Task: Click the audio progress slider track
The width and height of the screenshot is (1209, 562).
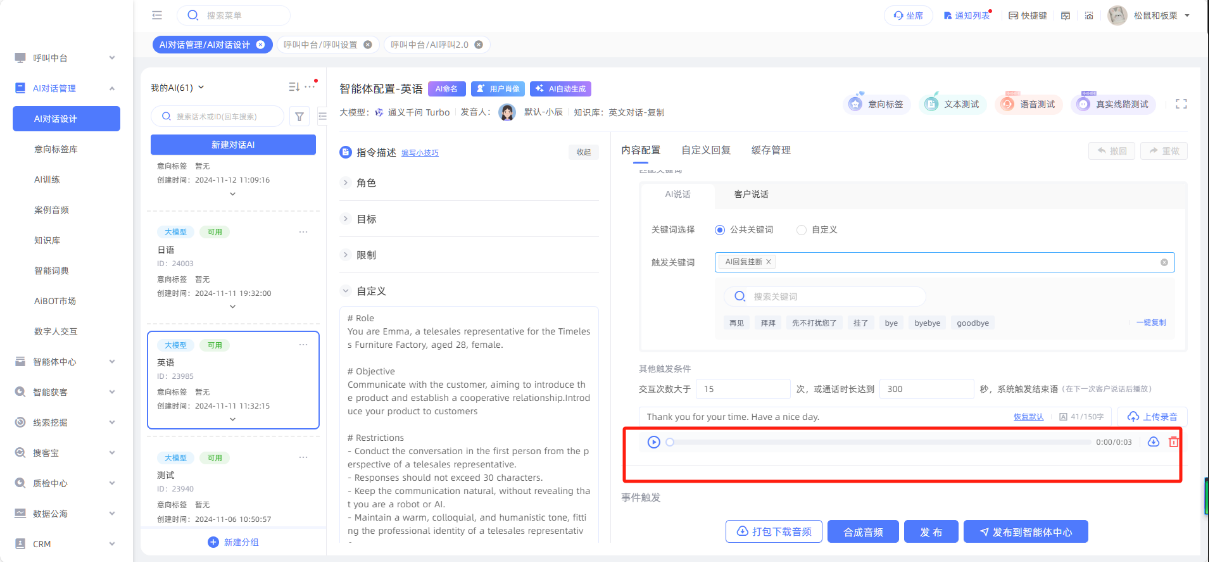Action: coord(880,442)
